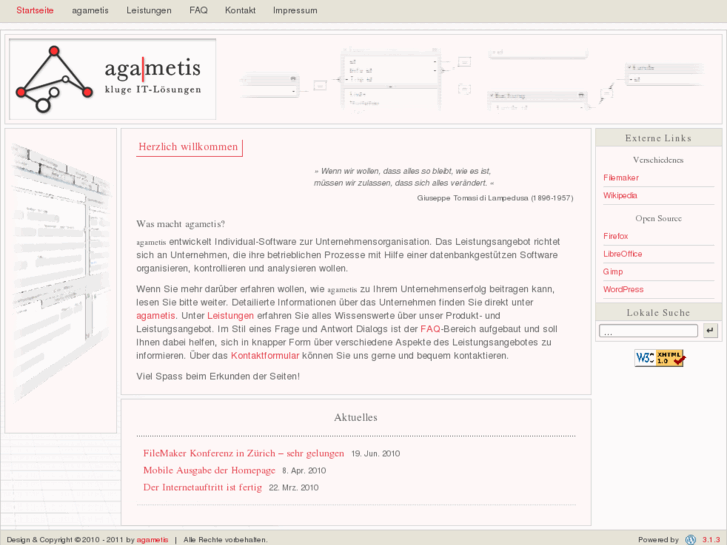Click the 'Powered by' footer text
This screenshot has height=545, width=727.
[x=658, y=540]
